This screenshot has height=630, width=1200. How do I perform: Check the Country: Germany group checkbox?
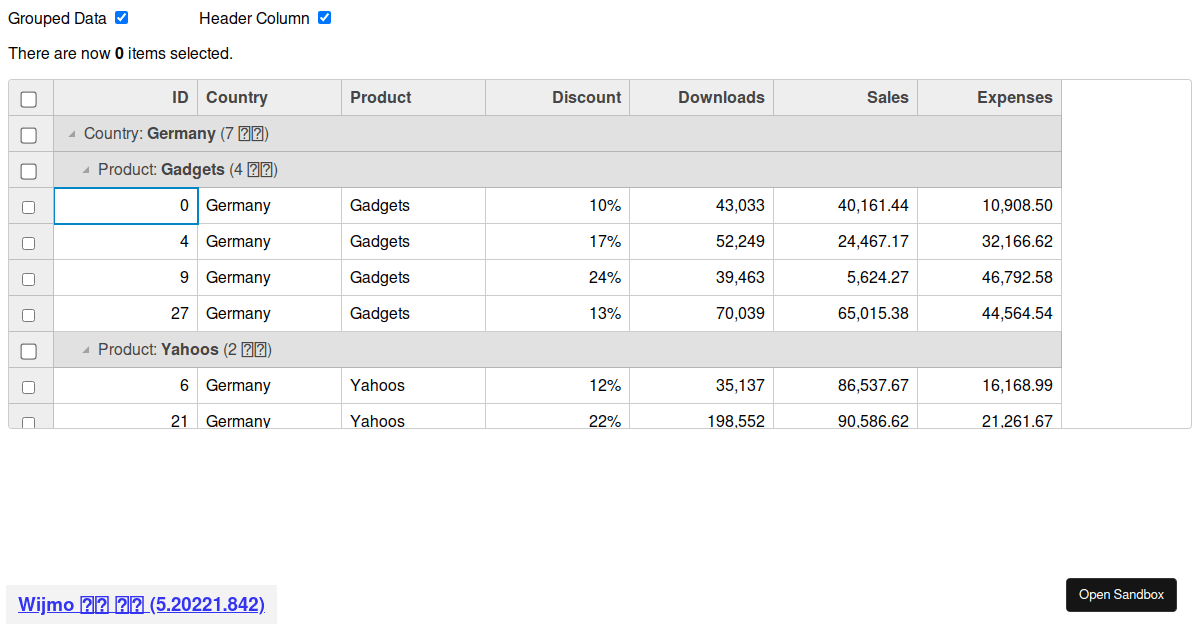[x=29, y=135]
